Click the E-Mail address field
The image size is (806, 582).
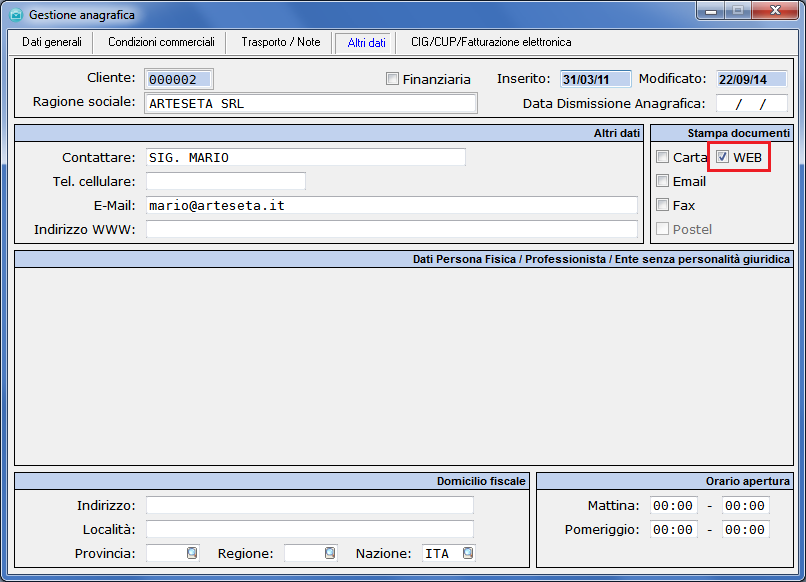[x=391, y=205]
